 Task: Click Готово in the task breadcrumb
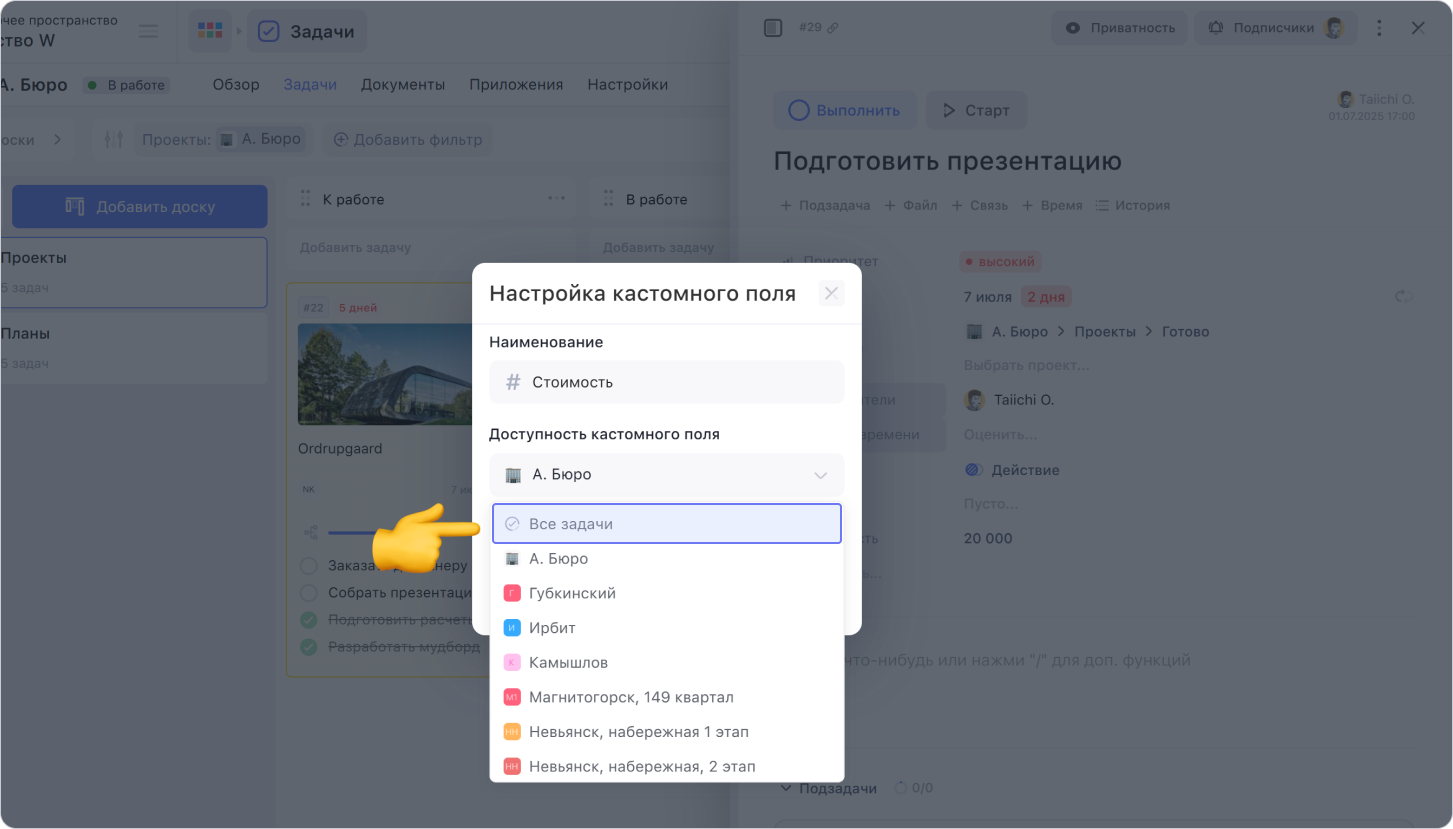point(1185,331)
